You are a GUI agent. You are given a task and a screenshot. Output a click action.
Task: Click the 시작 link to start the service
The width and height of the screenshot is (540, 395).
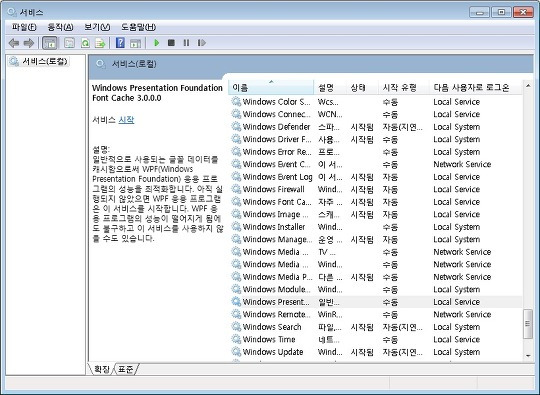pos(126,120)
